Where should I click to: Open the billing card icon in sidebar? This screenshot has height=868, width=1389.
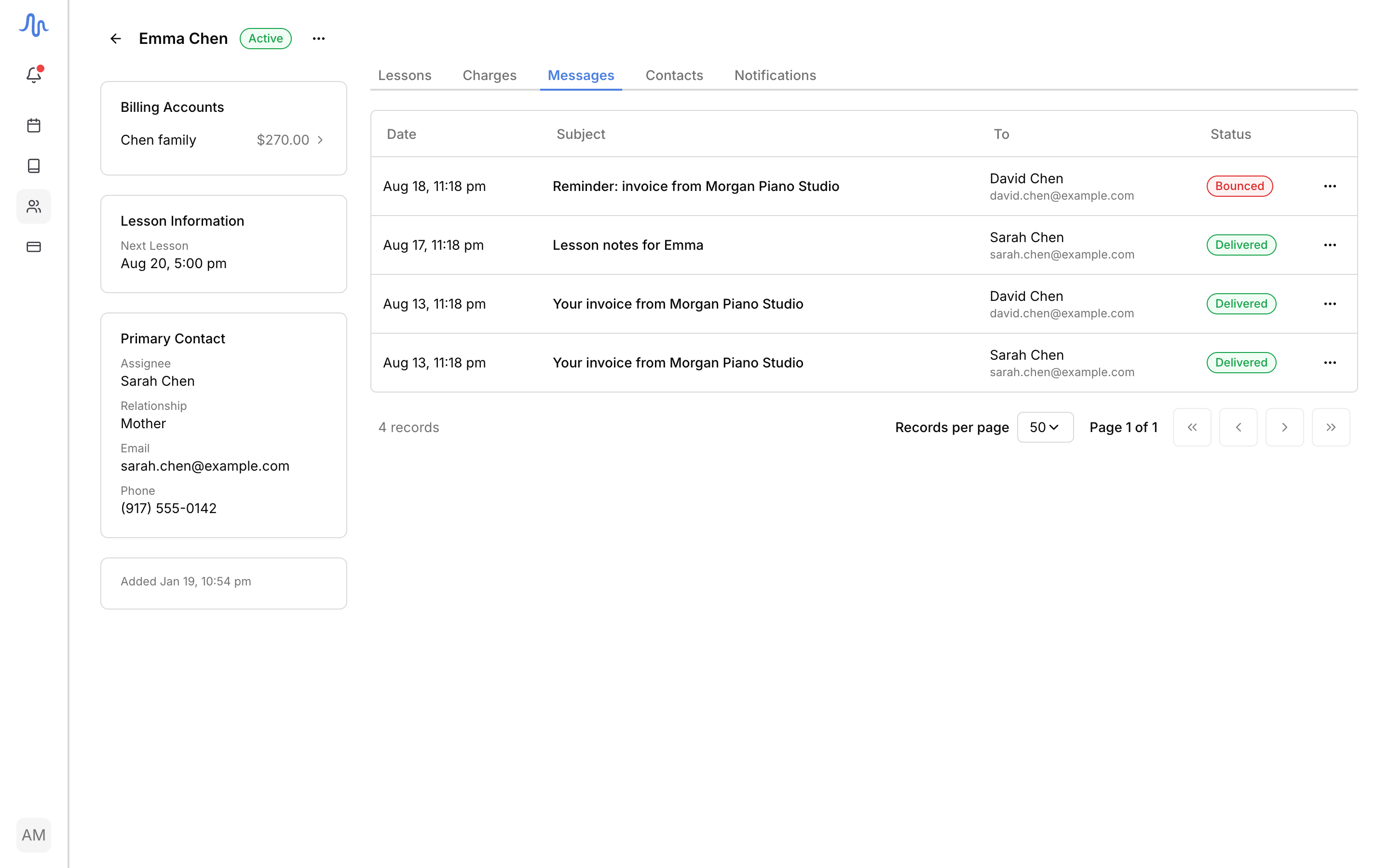point(34,247)
